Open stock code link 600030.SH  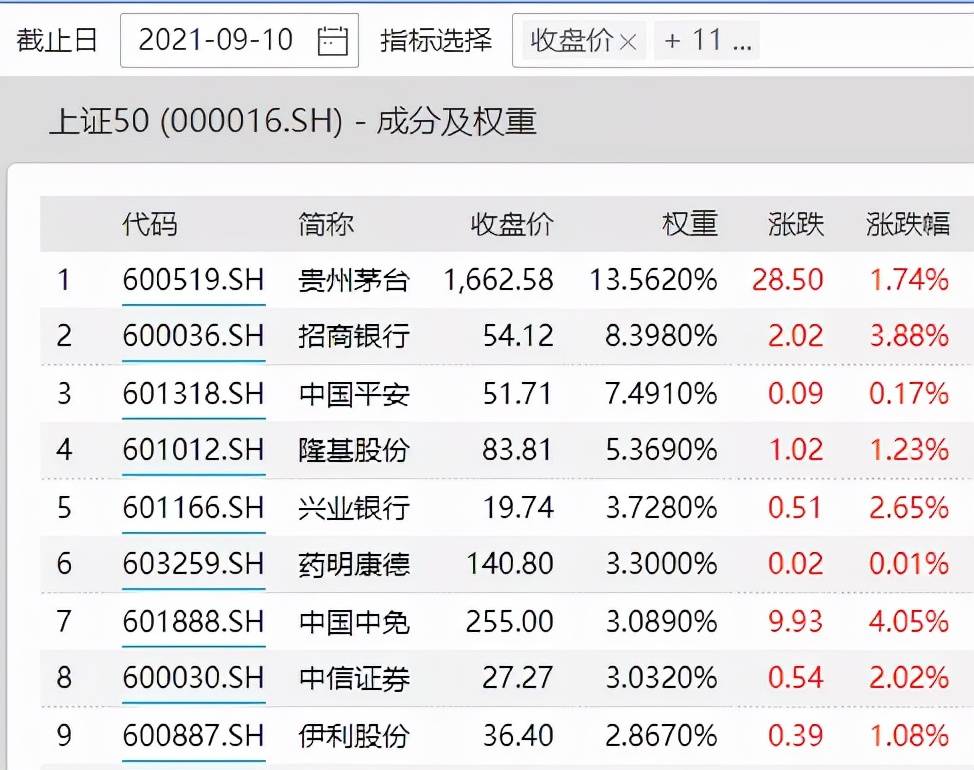point(194,677)
